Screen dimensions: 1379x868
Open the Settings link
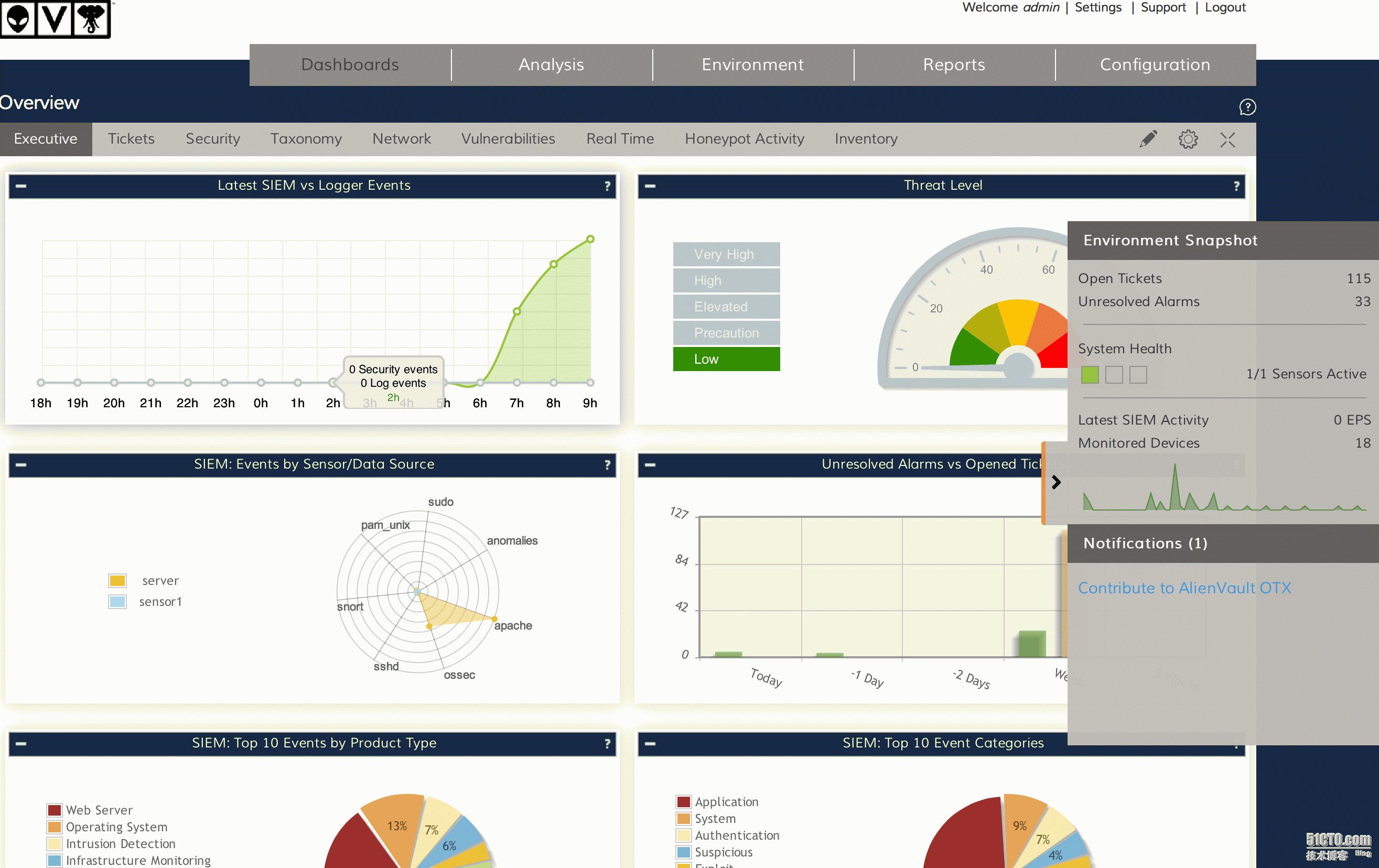click(1098, 7)
